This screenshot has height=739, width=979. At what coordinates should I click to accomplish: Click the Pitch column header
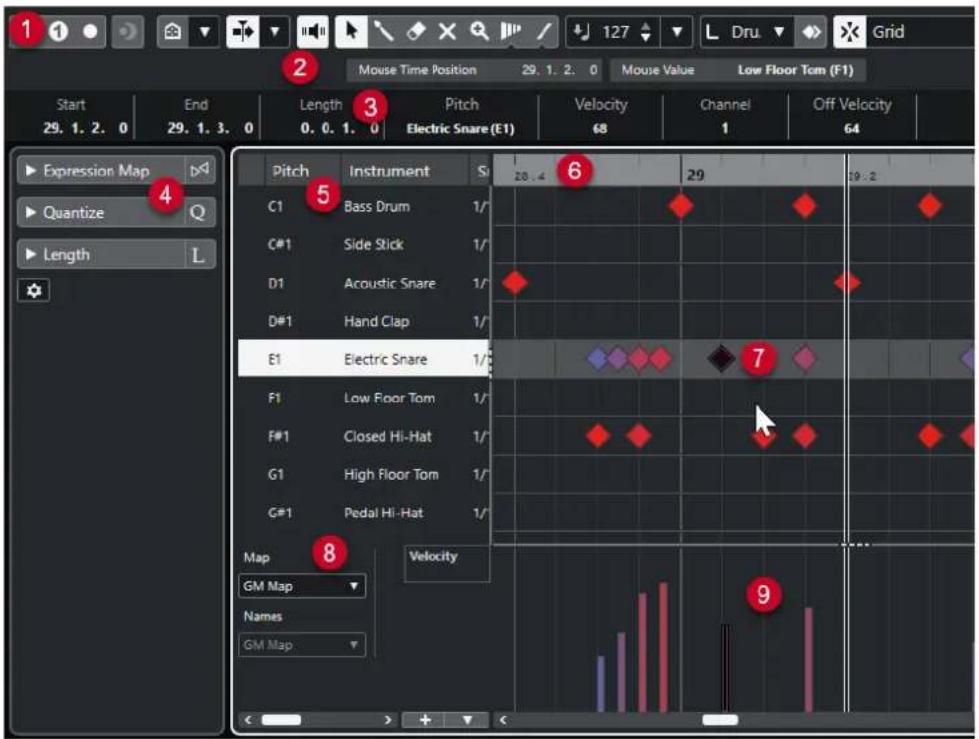(x=290, y=171)
